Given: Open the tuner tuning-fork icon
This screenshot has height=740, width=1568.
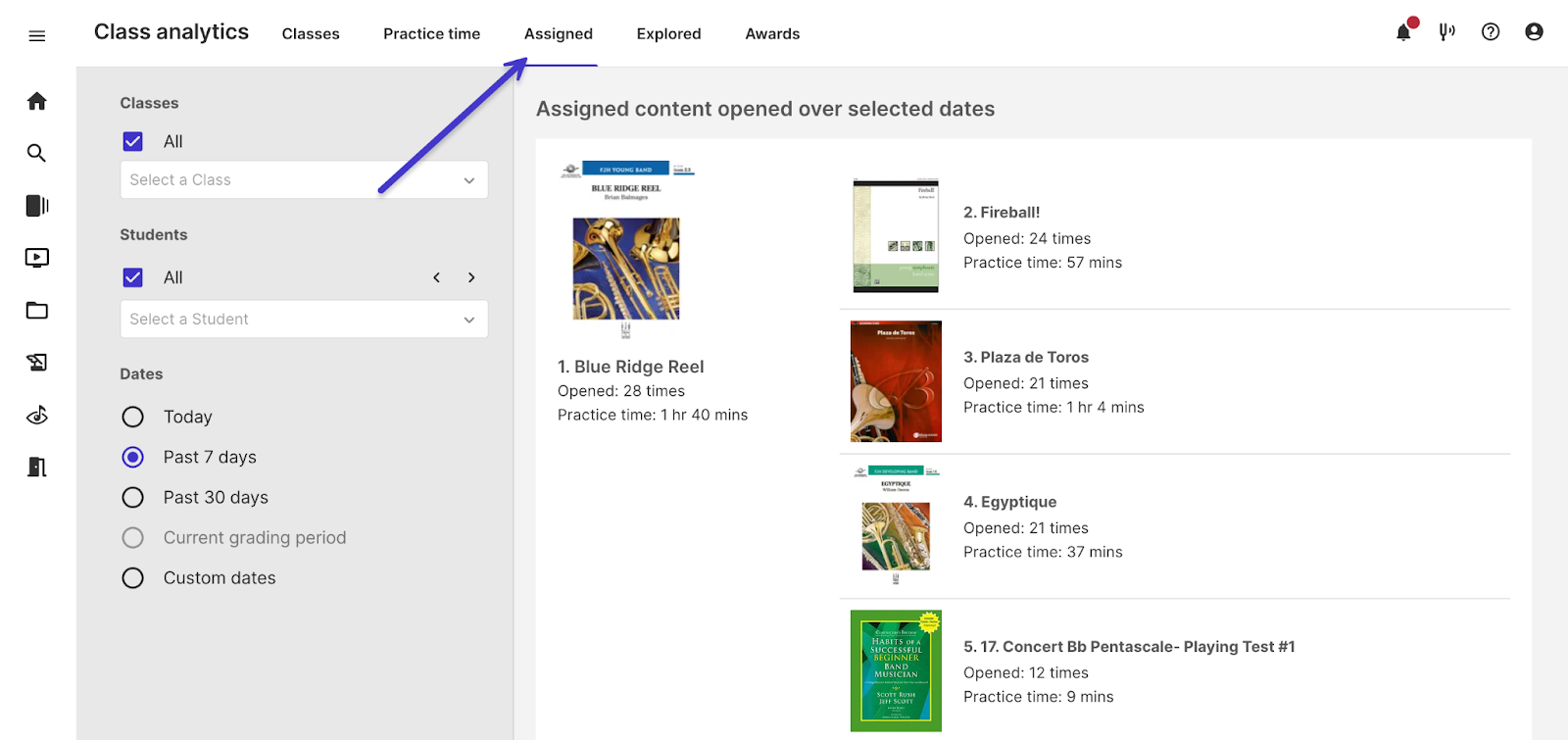Looking at the screenshot, I should [x=1446, y=32].
